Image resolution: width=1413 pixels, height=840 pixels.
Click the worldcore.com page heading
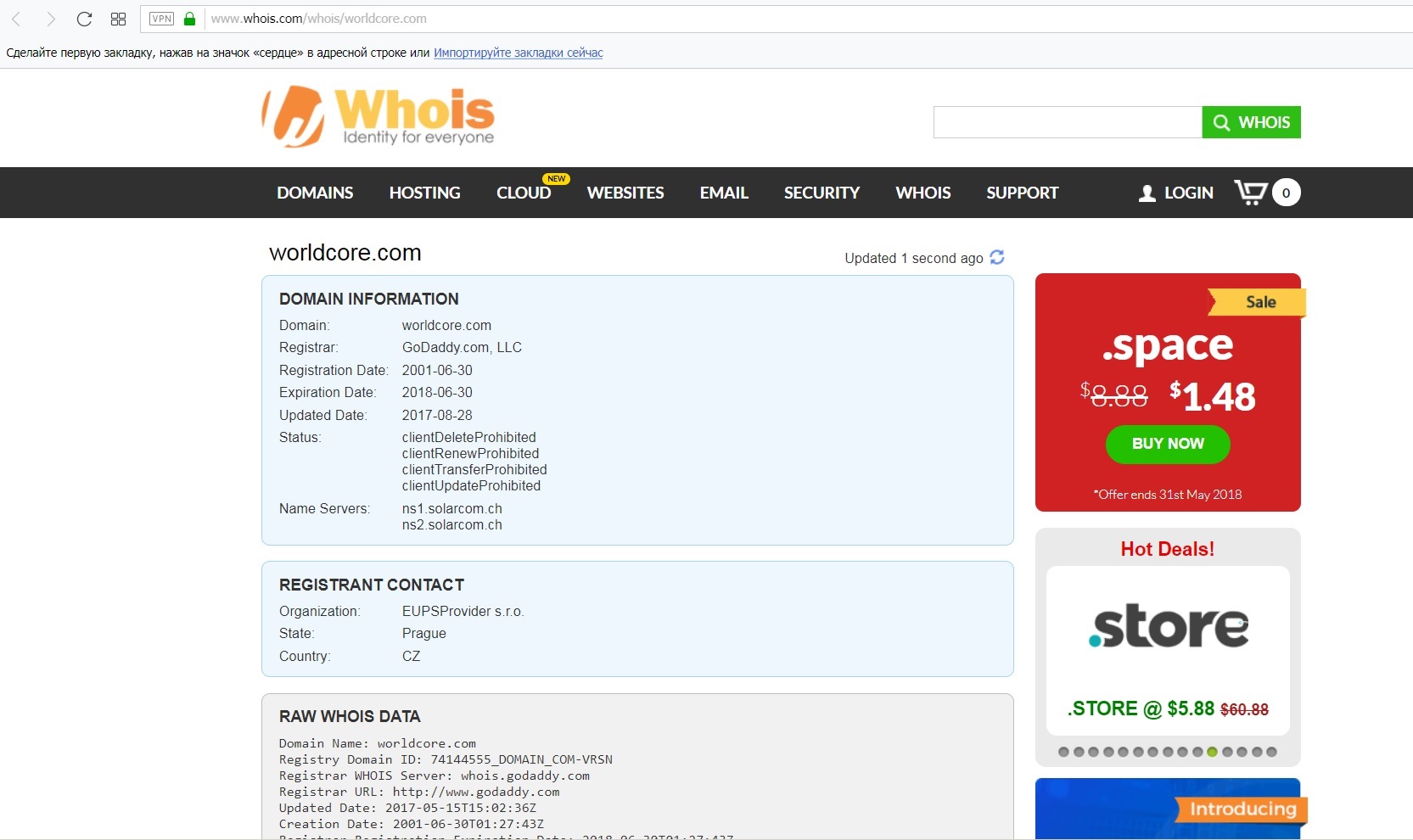[x=345, y=253]
